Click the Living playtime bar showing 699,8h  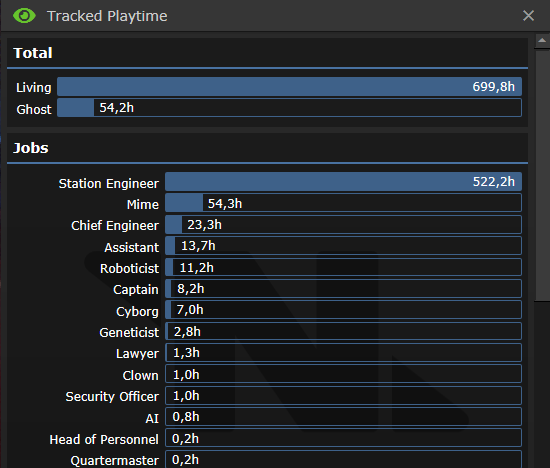pyautogui.click(x=289, y=87)
